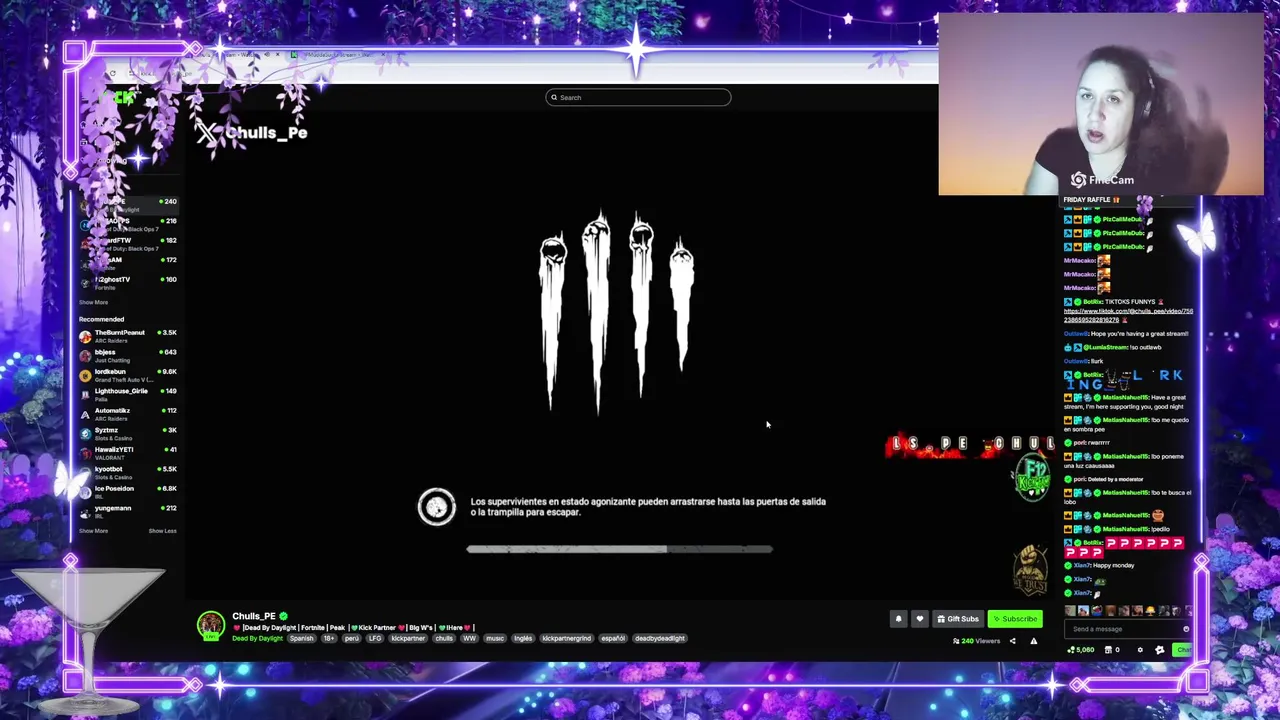Open TikTok link in BotRix message
This screenshot has height=720, width=1280.
(1128, 315)
